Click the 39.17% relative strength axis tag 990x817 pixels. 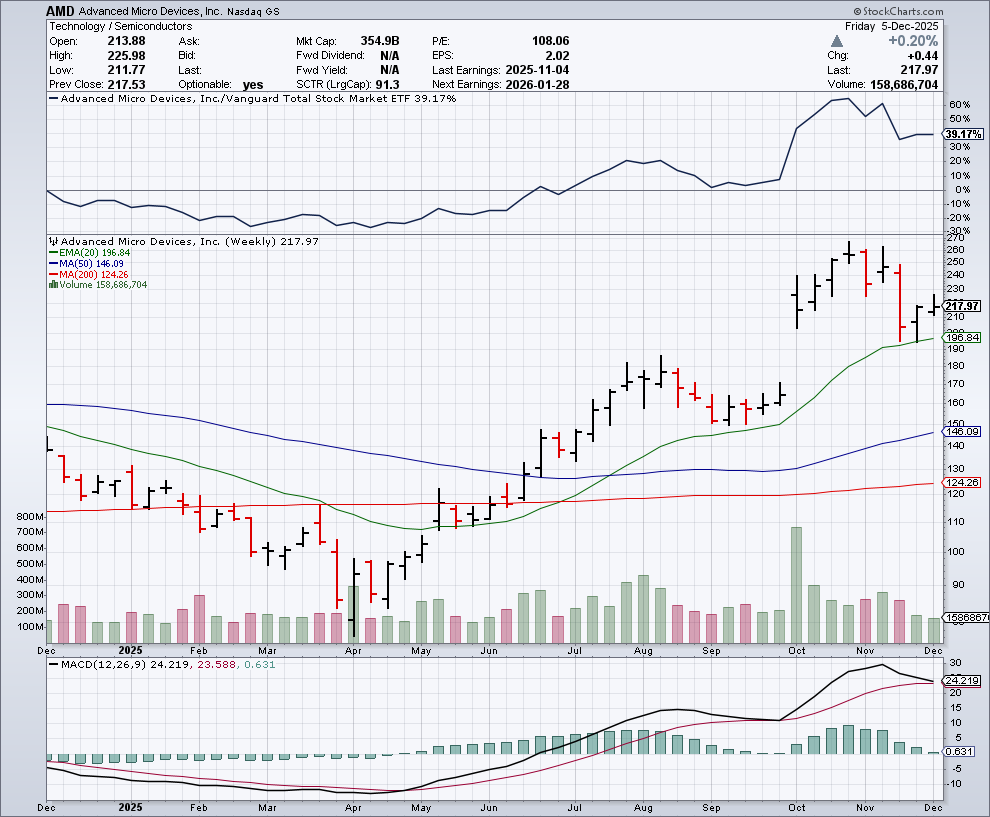click(961, 134)
